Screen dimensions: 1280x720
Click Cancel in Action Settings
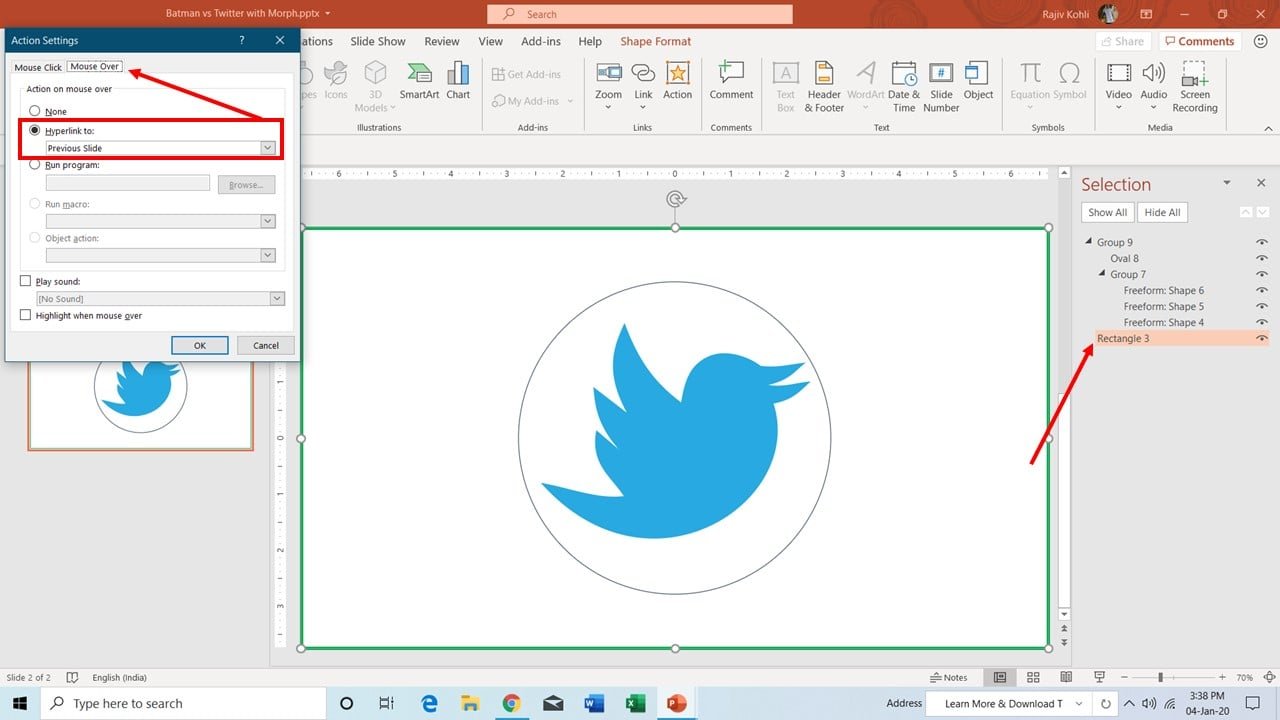(x=266, y=345)
